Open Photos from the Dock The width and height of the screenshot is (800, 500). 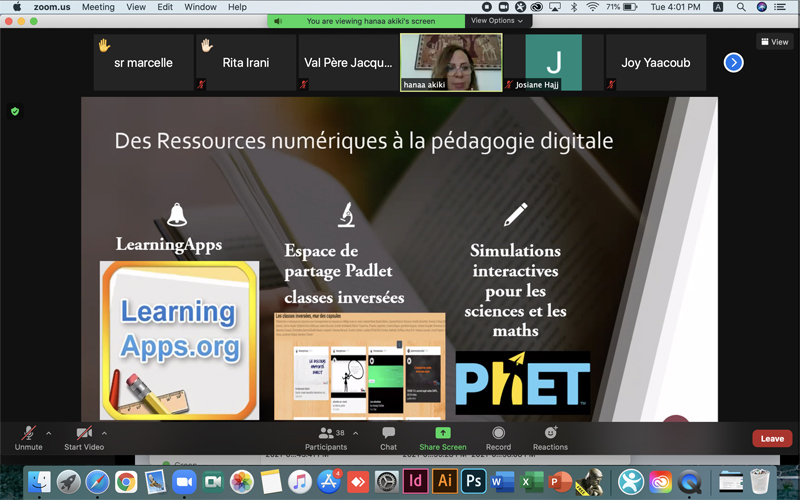tap(242, 481)
